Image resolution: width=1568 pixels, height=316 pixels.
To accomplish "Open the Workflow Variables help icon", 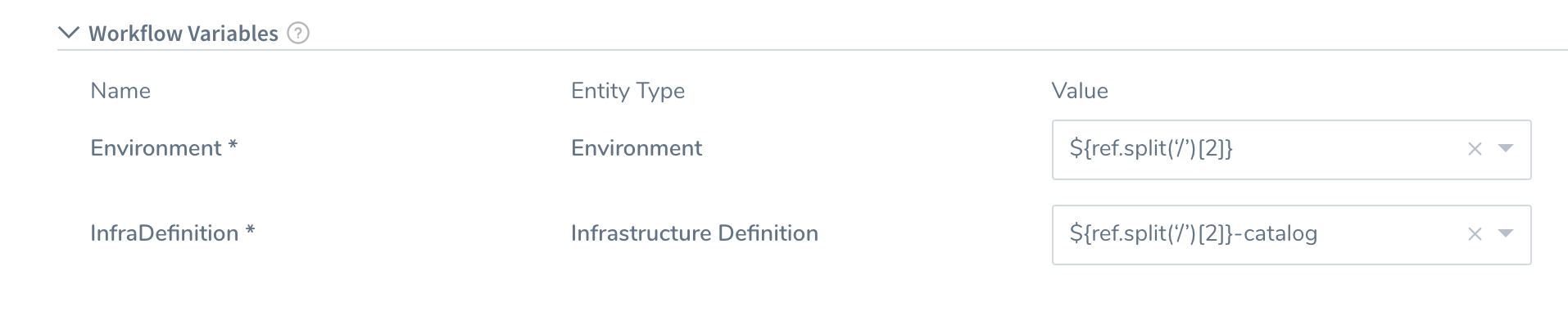I will (x=298, y=34).
